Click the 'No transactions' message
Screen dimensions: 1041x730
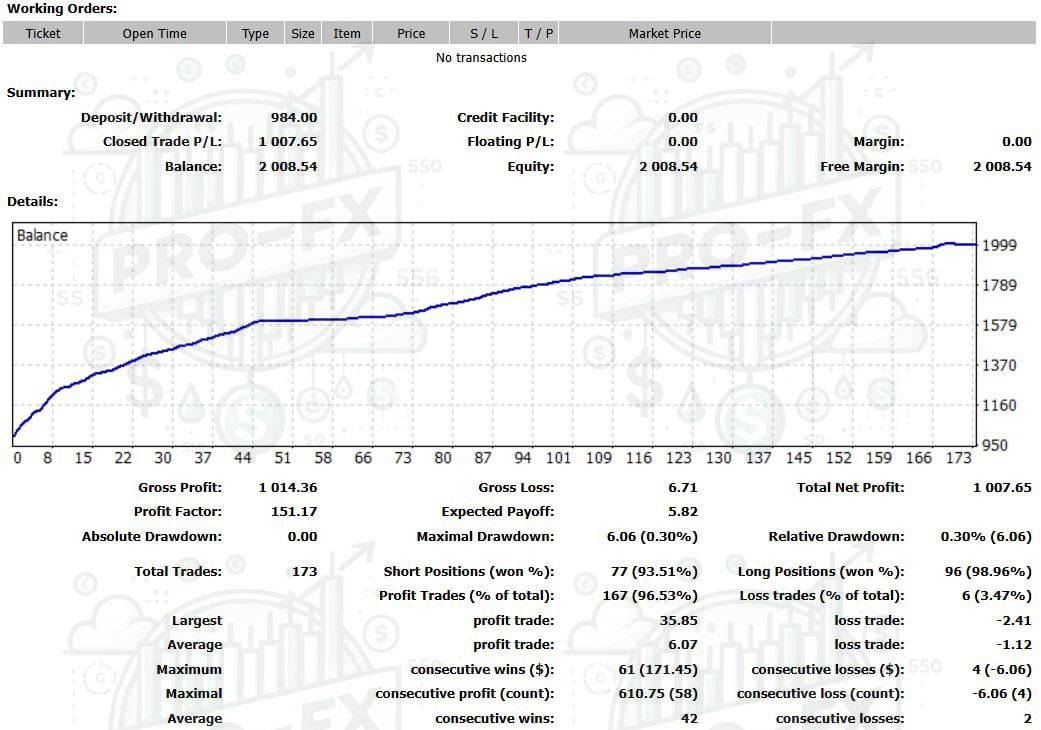coord(481,58)
